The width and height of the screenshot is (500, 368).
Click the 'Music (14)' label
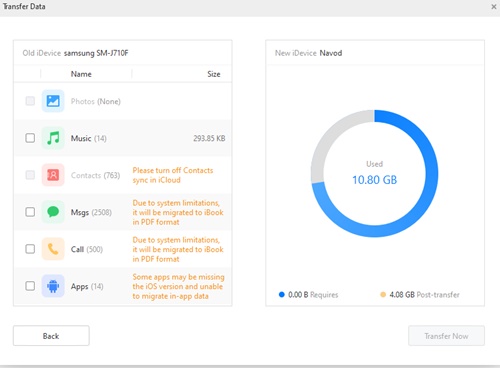(89, 138)
